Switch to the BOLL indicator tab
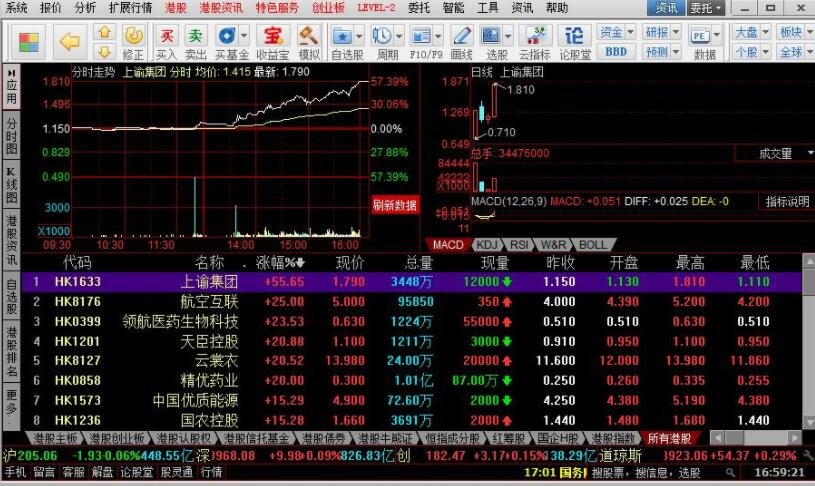Screen dimensions: 815x486 pyautogui.click(x=593, y=245)
